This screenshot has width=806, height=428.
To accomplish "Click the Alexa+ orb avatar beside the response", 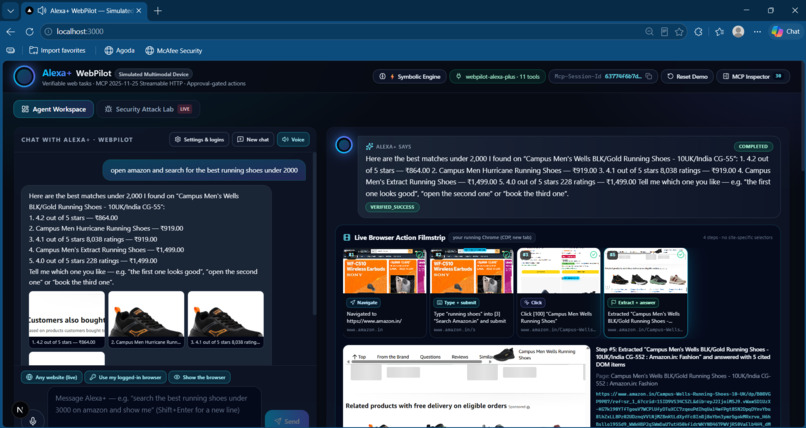I will (x=343, y=145).
